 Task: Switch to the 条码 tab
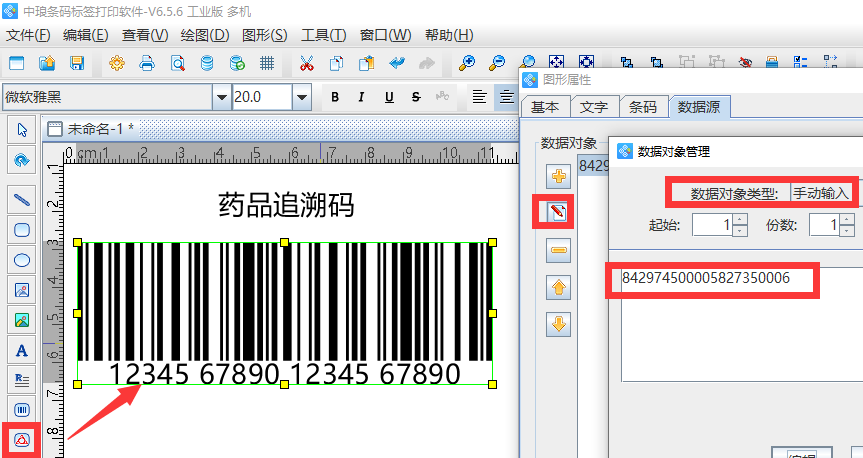coord(643,107)
